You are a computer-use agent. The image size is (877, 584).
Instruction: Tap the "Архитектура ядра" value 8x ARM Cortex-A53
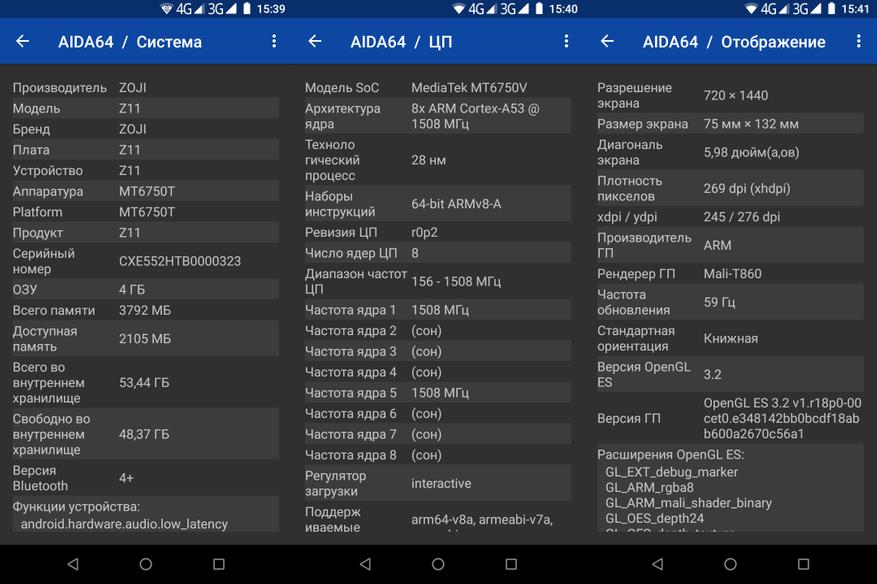pyautogui.click(x=475, y=116)
